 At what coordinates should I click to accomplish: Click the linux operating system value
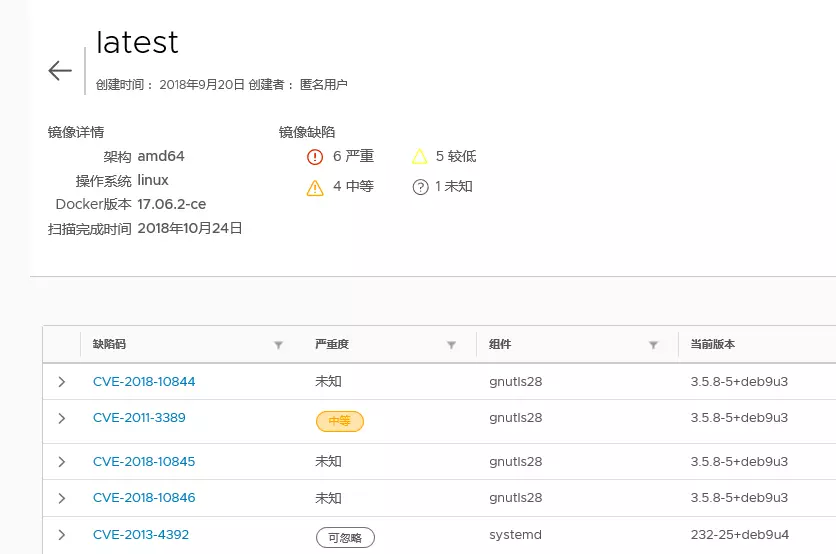(x=153, y=181)
